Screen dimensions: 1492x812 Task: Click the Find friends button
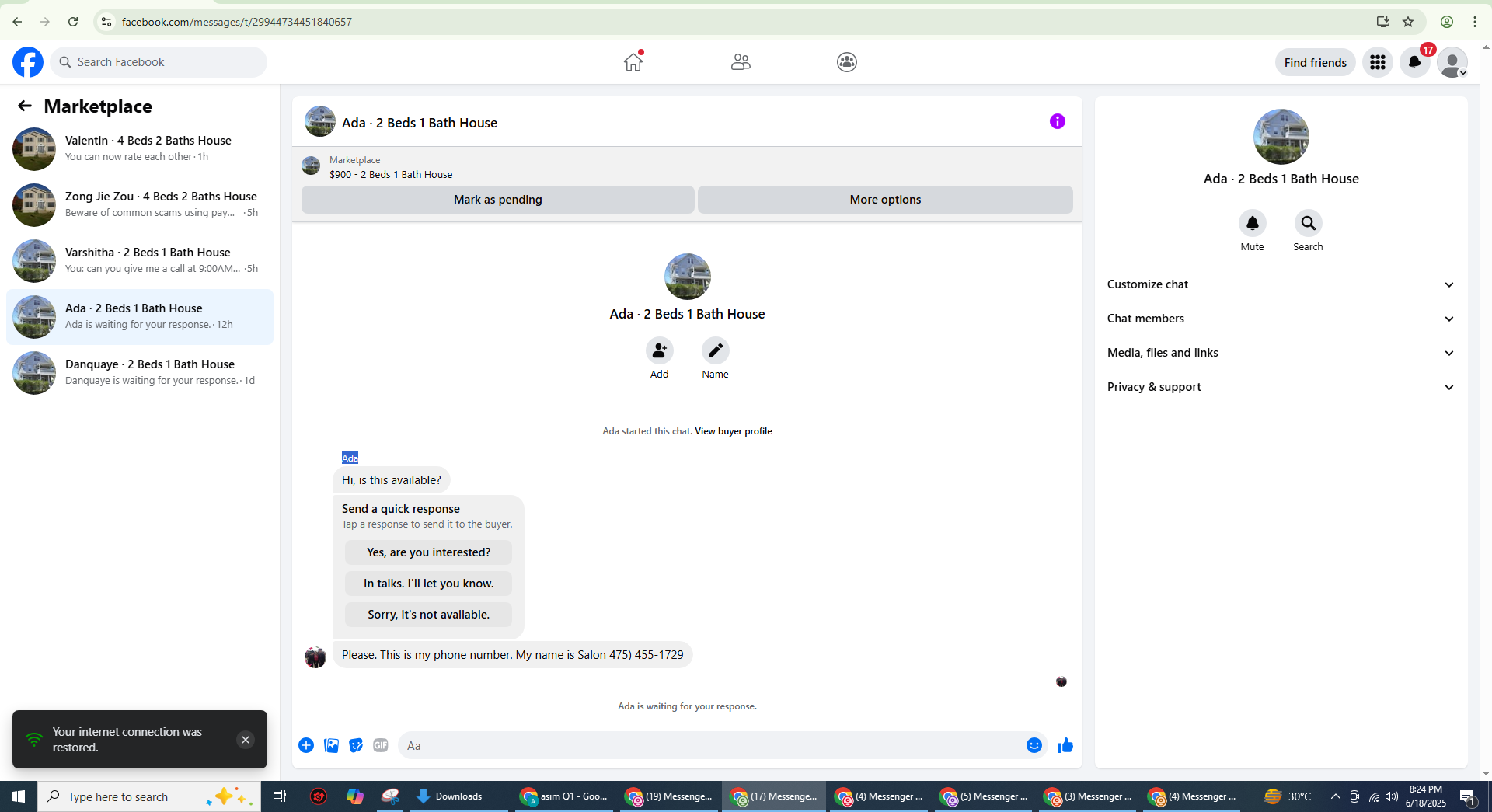pyautogui.click(x=1315, y=62)
